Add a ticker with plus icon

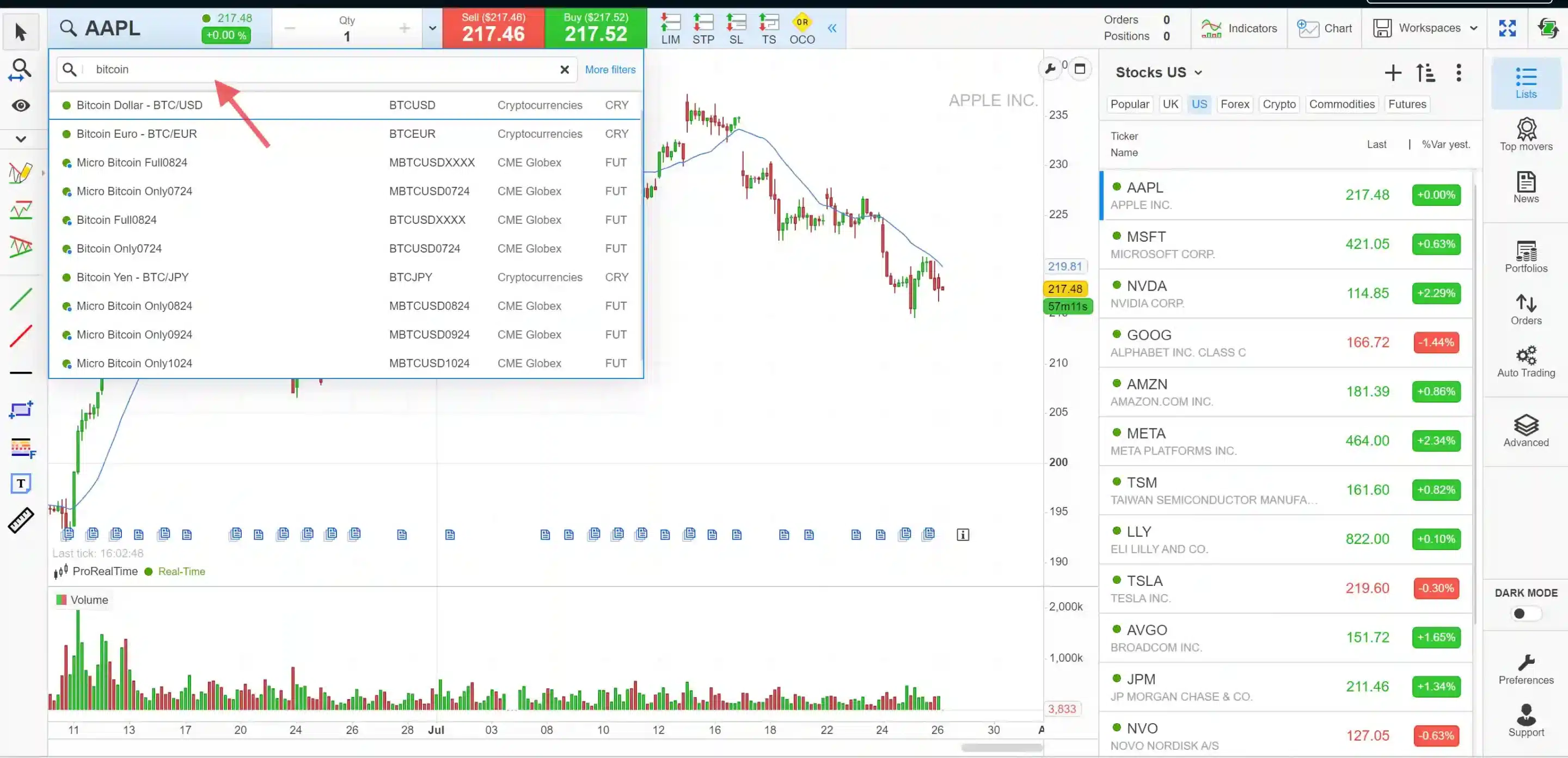coord(1393,73)
